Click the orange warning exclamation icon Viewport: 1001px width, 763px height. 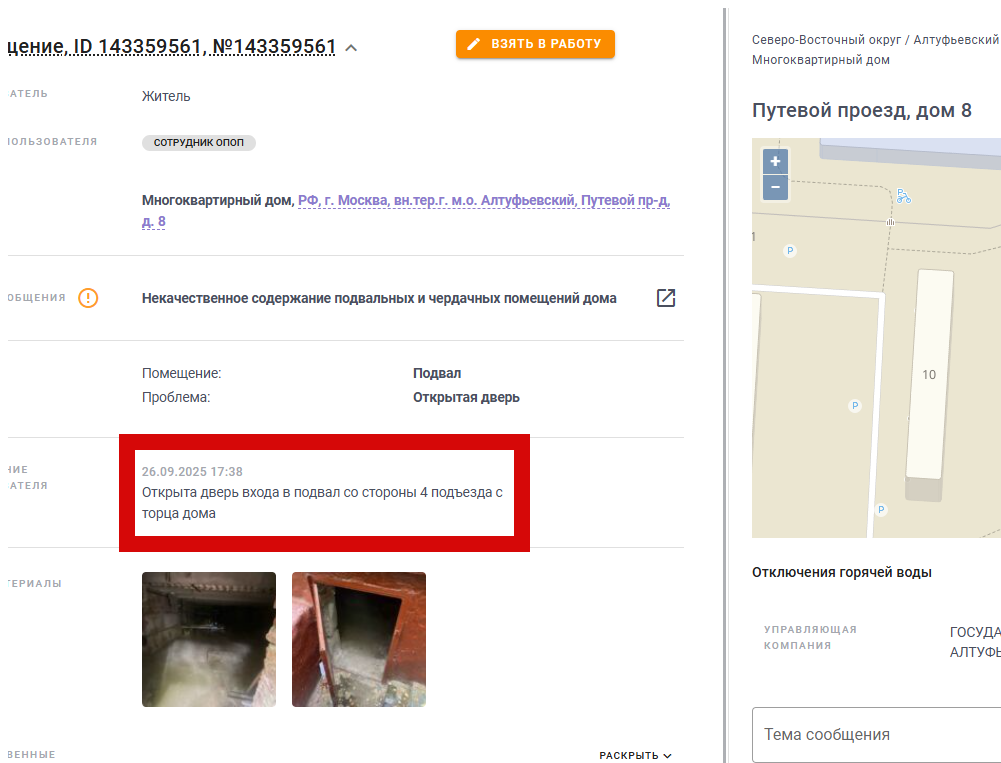click(x=88, y=298)
